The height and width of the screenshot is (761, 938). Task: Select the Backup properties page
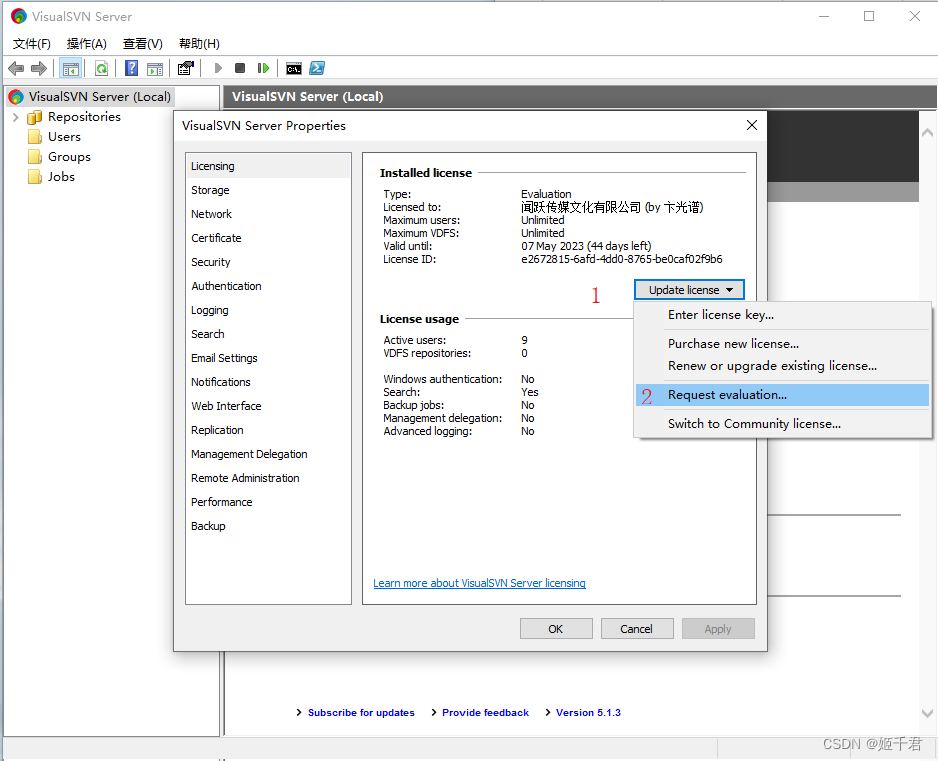click(268, 526)
